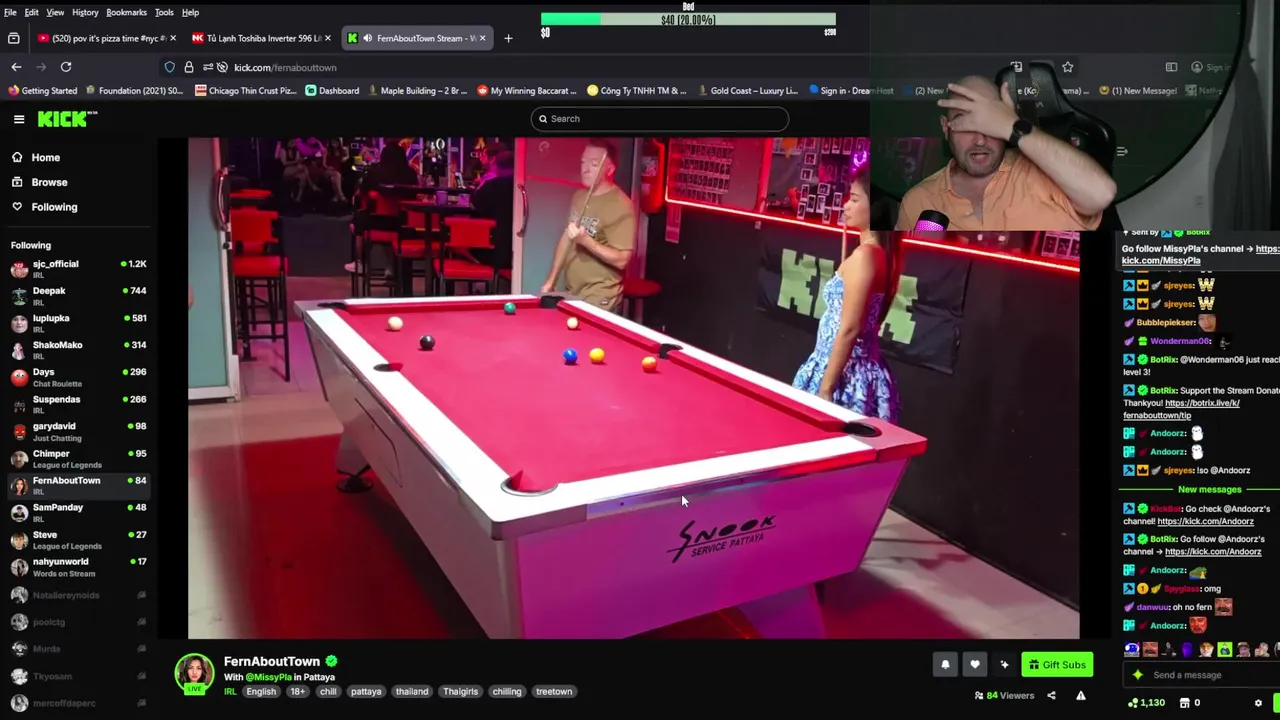Click the notification bell button

point(945,664)
